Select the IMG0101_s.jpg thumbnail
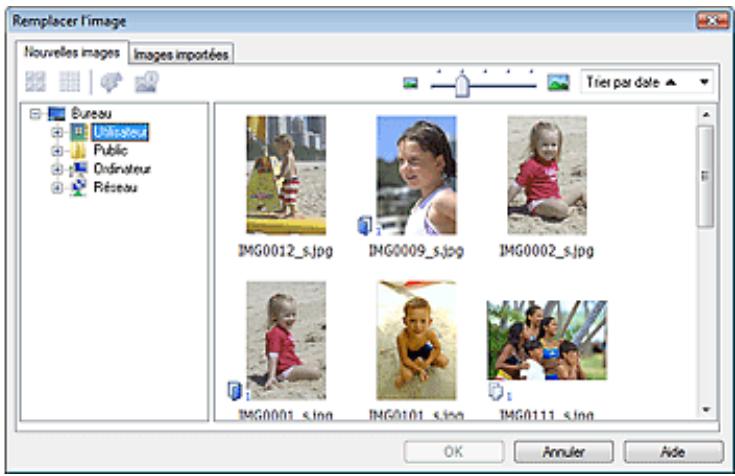The height and width of the screenshot is (476, 735). [x=416, y=340]
